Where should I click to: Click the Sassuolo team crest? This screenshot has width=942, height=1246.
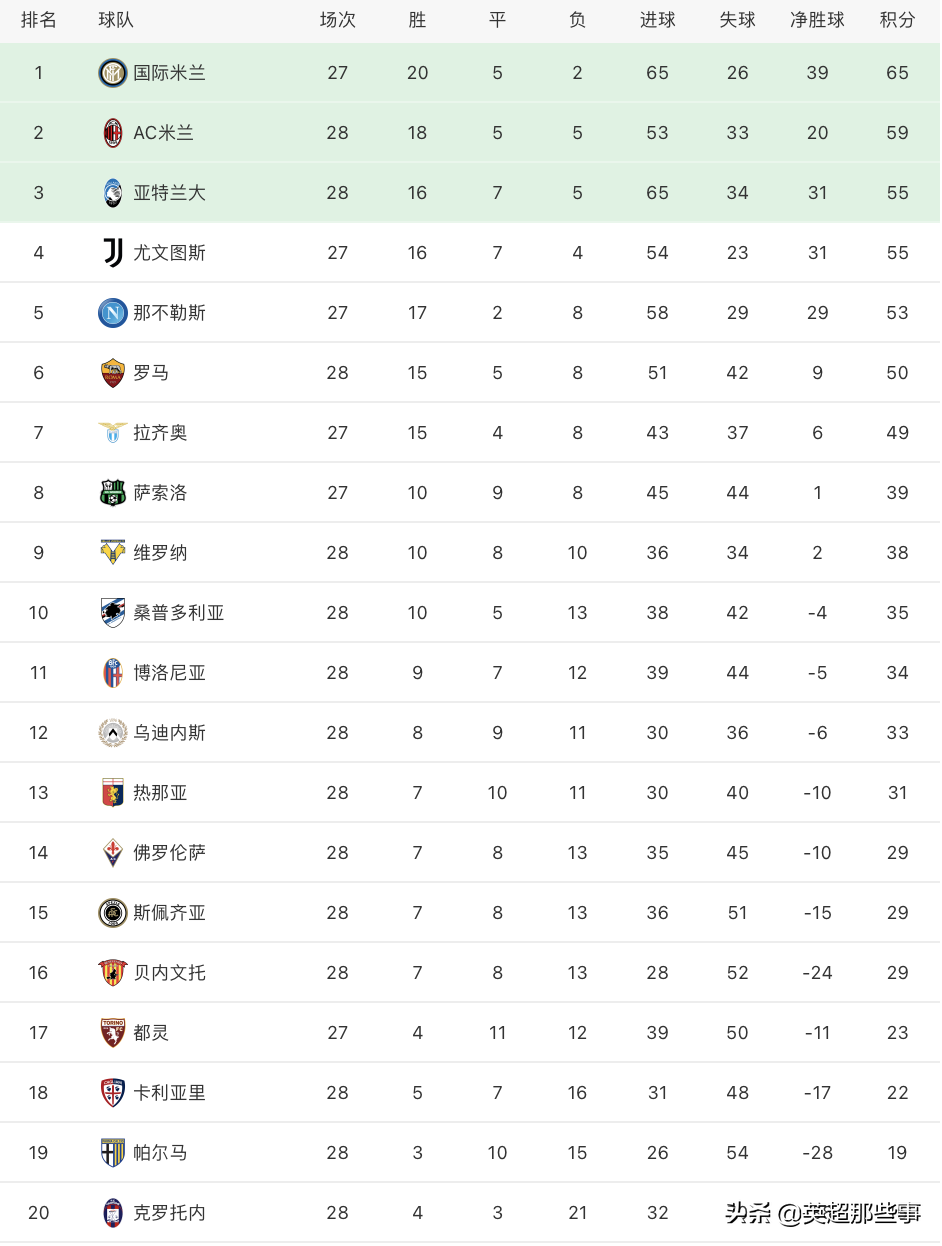pos(113,493)
